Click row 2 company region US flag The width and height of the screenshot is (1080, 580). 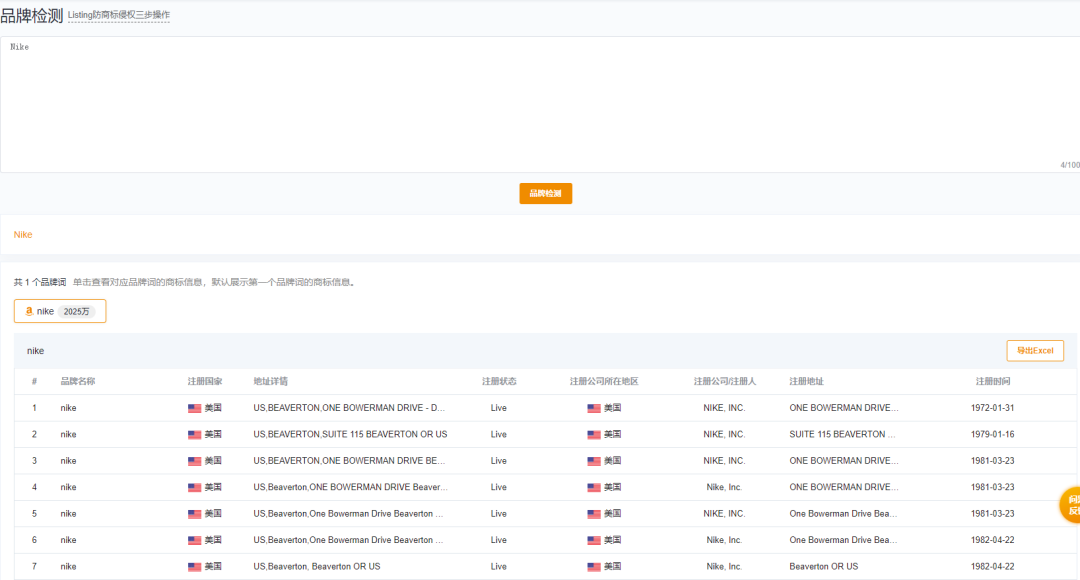pos(594,435)
